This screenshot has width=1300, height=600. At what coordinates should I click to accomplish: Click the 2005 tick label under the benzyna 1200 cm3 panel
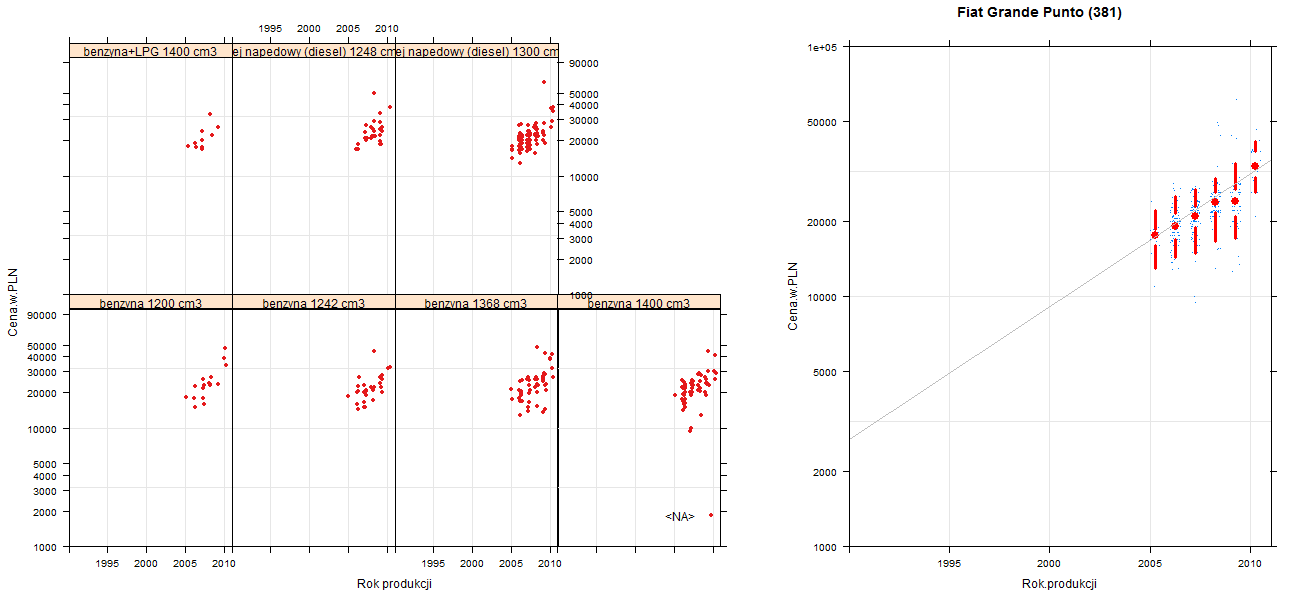click(186, 564)
